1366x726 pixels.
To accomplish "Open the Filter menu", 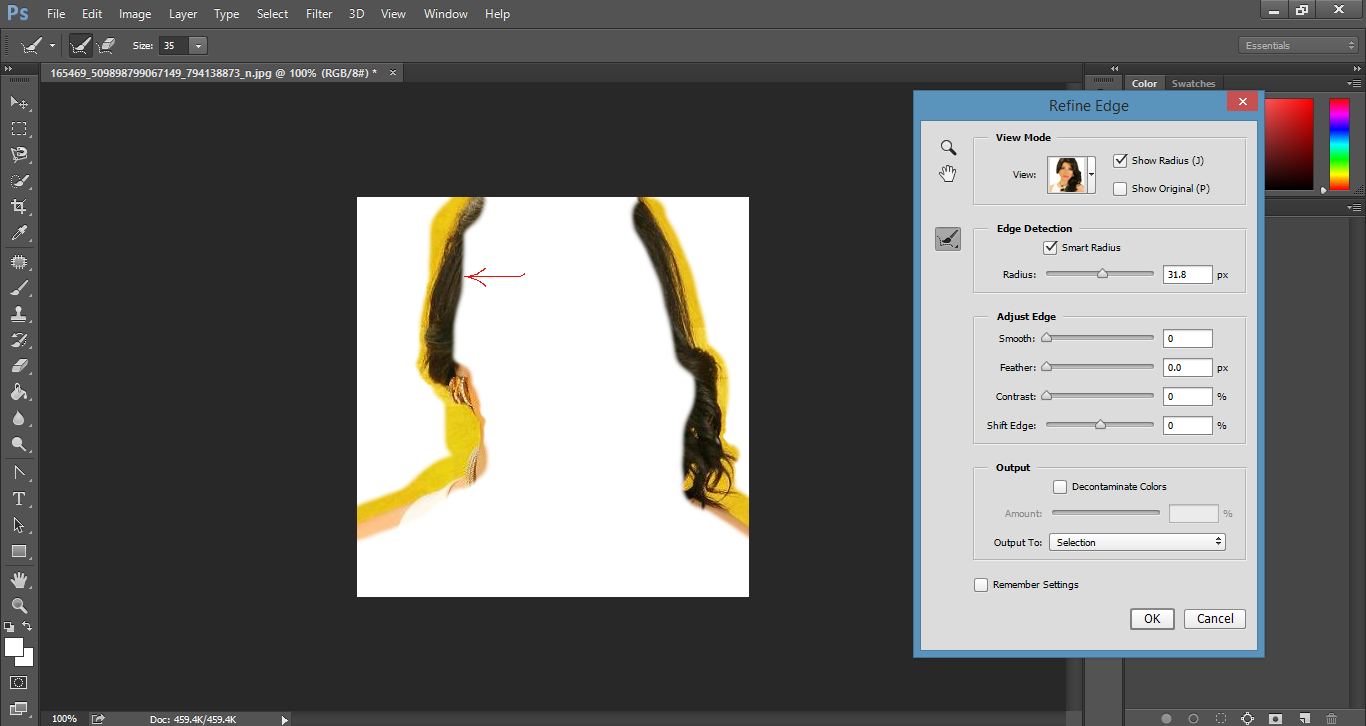I will [x=319, y=14].
